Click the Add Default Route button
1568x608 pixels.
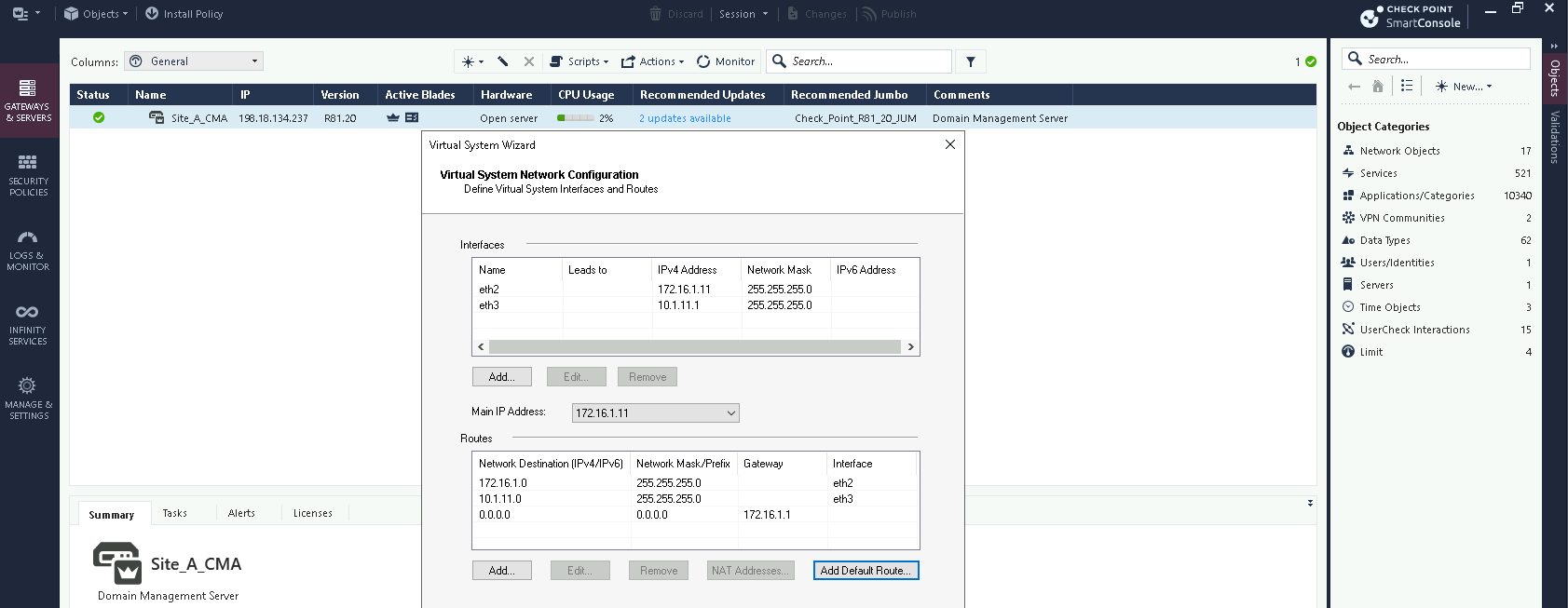tap(866, 571)
